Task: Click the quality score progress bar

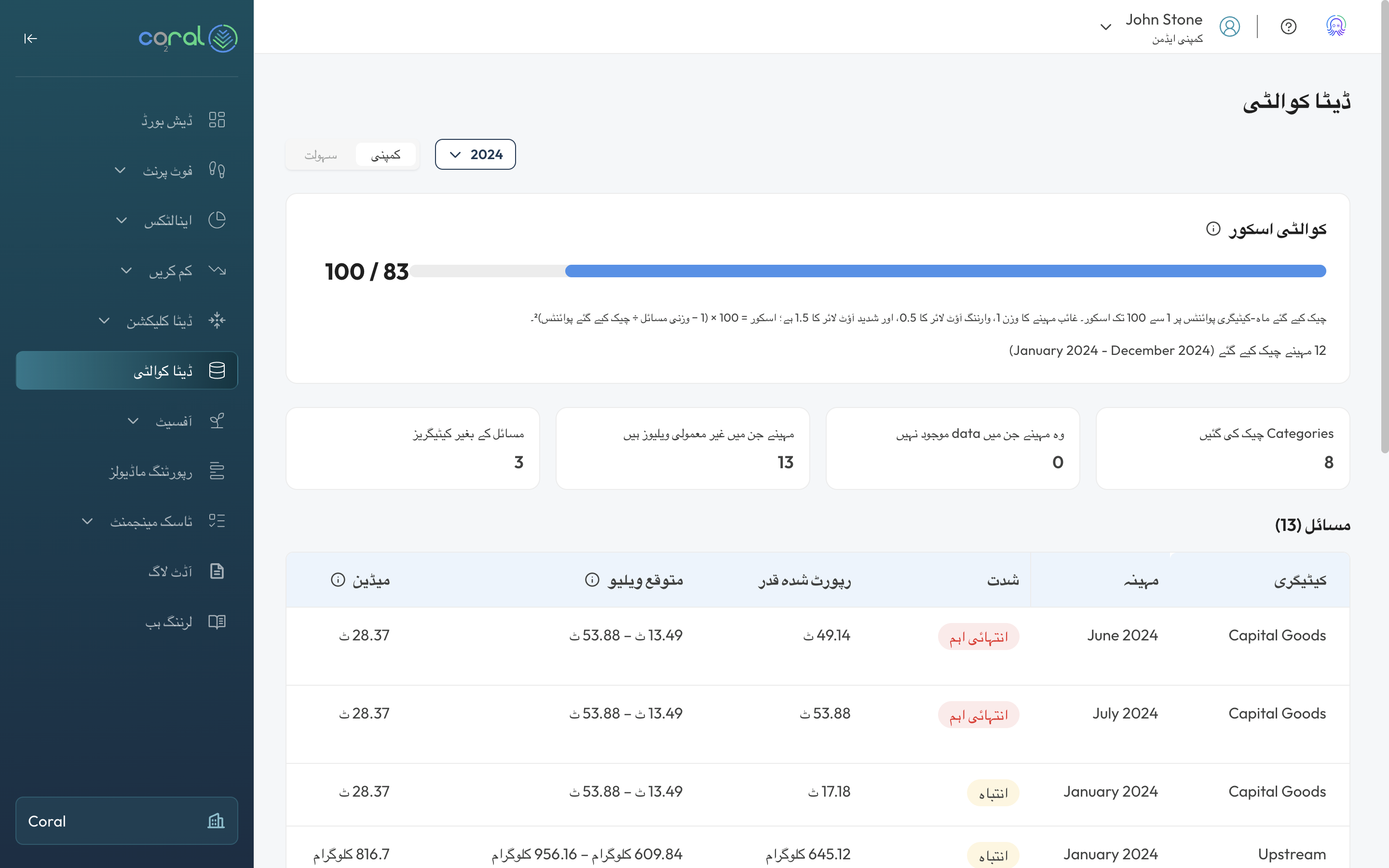Action: tap(868, 271)
